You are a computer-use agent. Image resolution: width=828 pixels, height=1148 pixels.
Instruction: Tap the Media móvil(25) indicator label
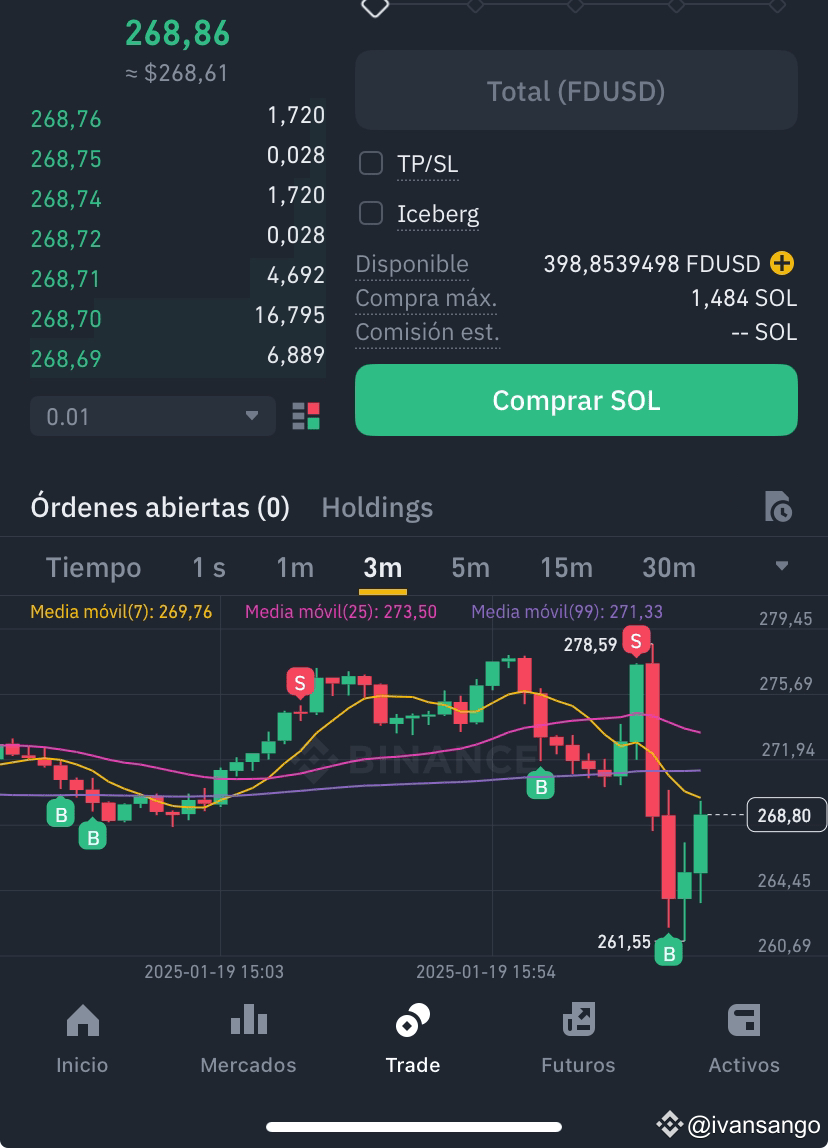pos(340,611)
